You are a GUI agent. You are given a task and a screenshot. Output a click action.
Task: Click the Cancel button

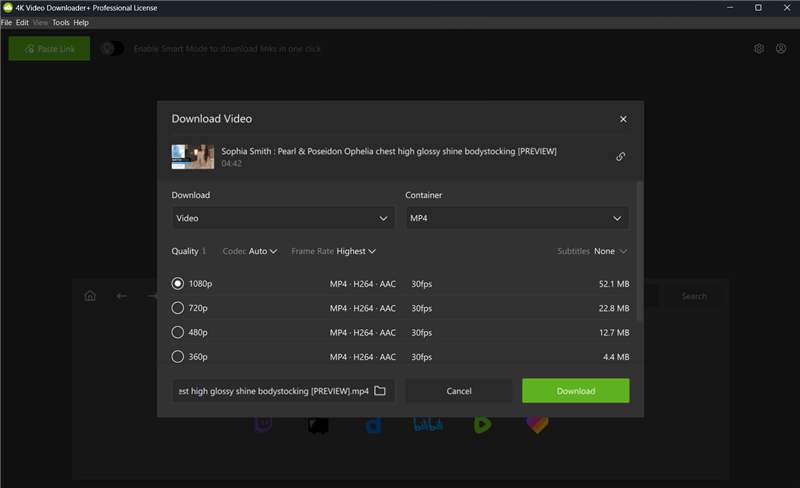point(459,391)
